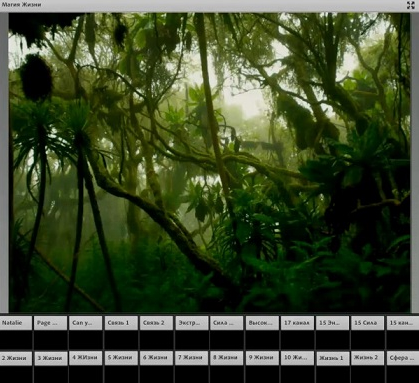The image size is (419, 383).
Task: Select the 2 Жизни button
Action: pos(16,358)
